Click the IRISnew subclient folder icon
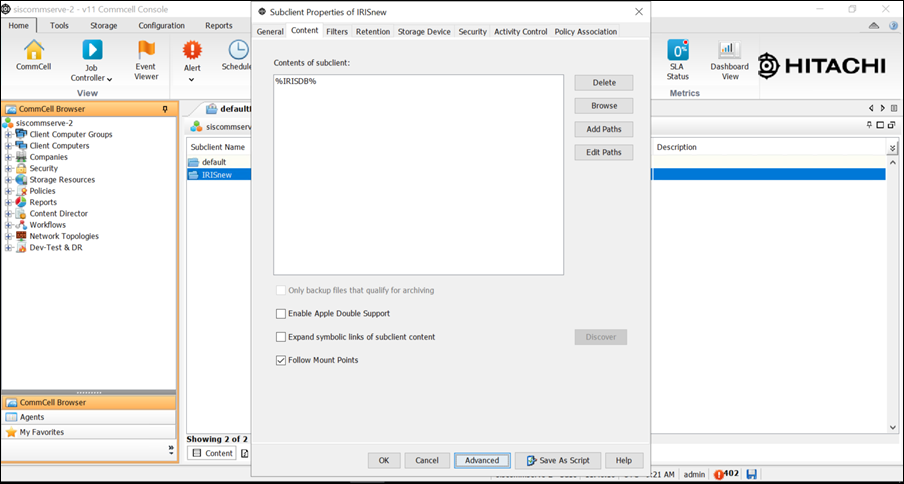 coord(193,175)
